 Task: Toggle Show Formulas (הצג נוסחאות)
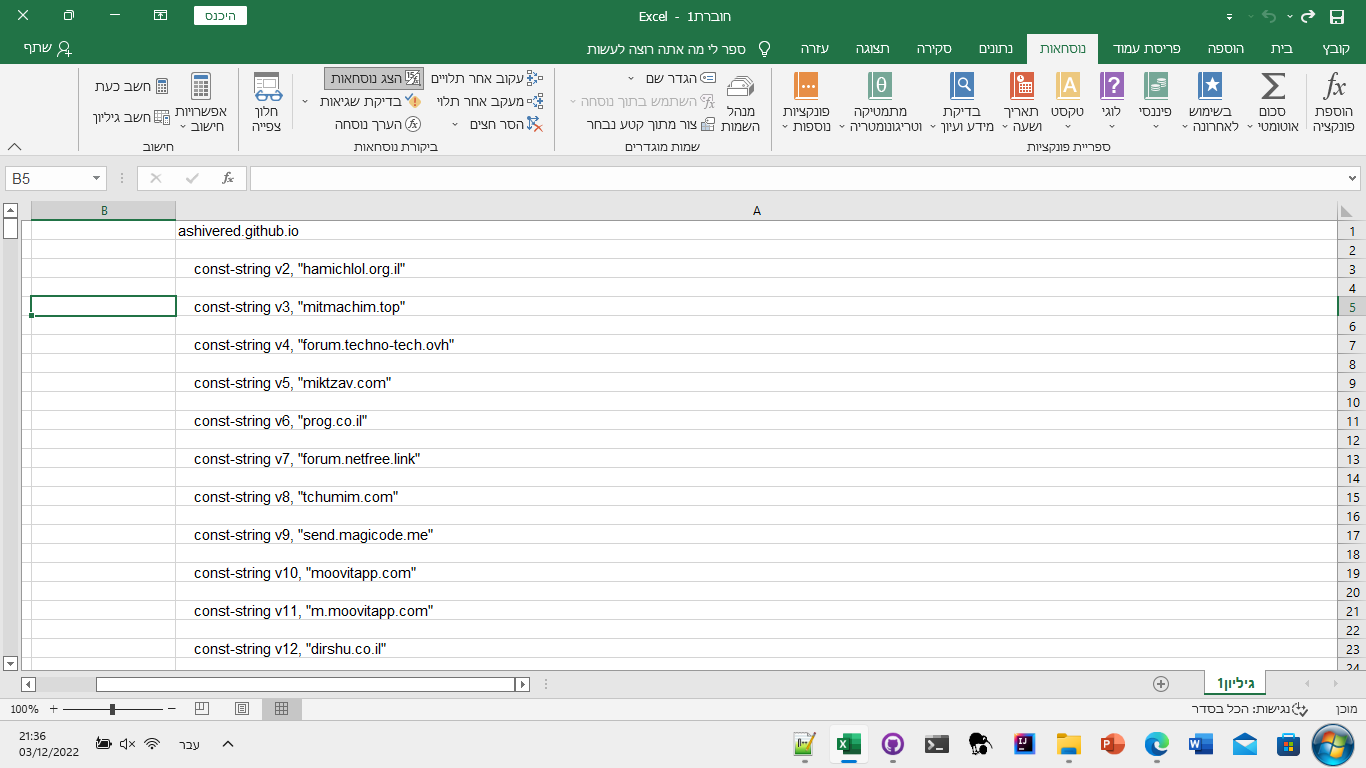[374, 78]
